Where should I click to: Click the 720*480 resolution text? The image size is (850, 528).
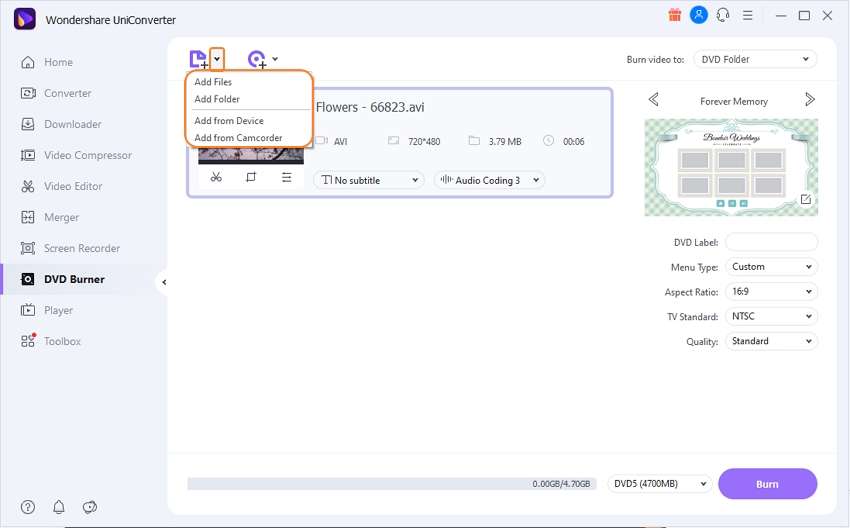pyautogui.click(x=424, y=141)
